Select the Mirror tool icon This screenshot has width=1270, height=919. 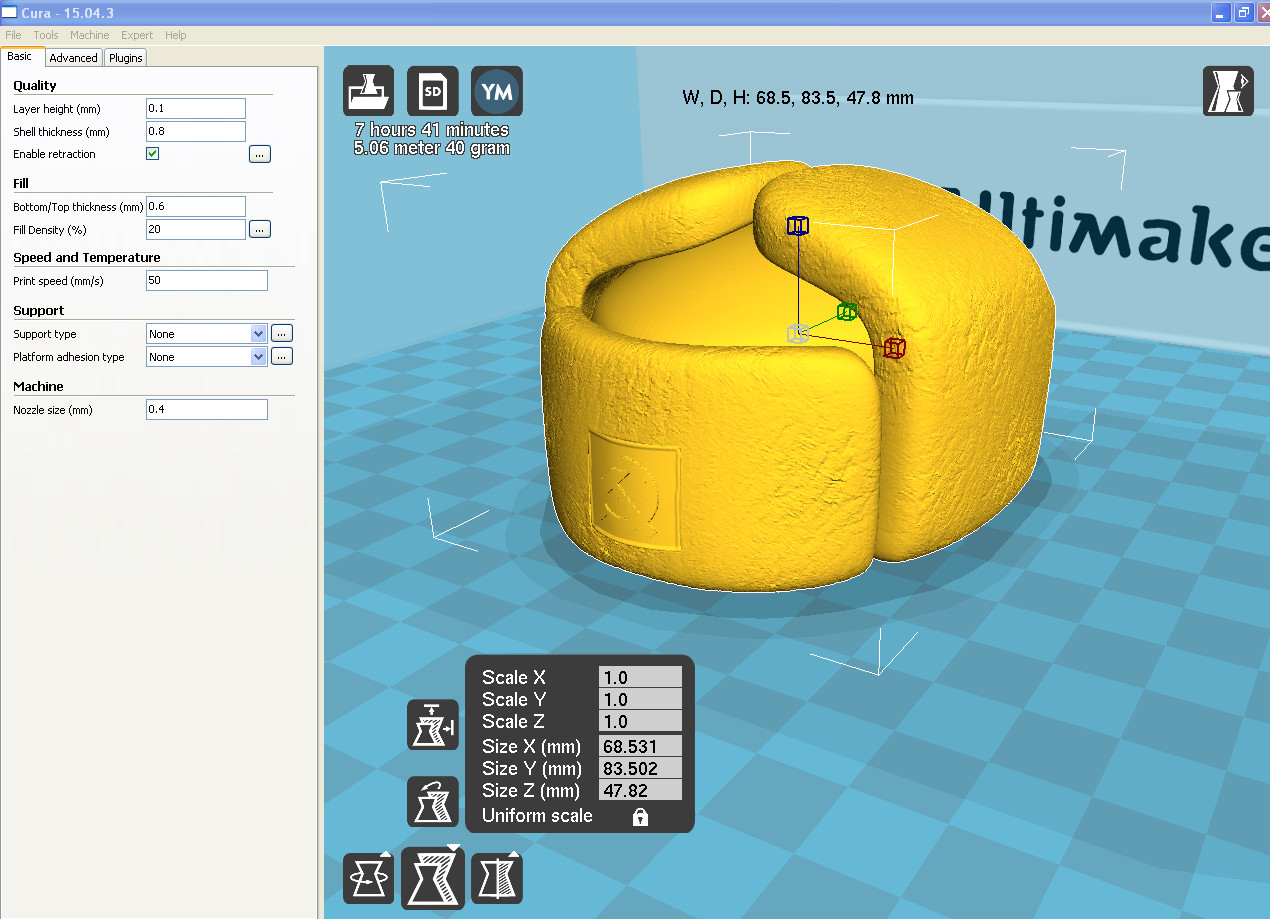[497, 879]
